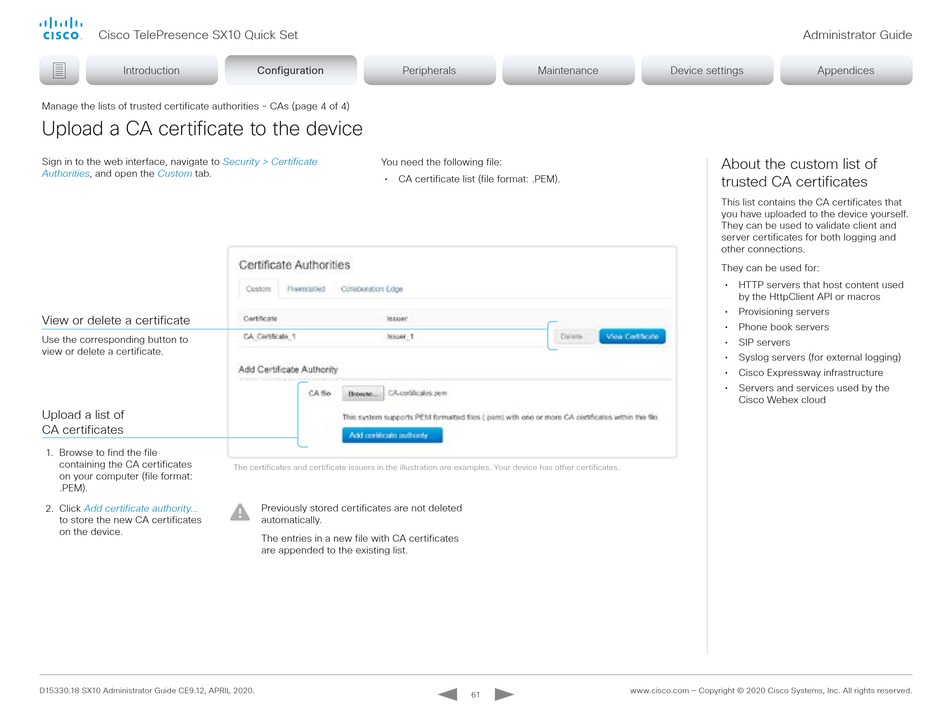Switch to the Appendices tab

pos(846,70)
